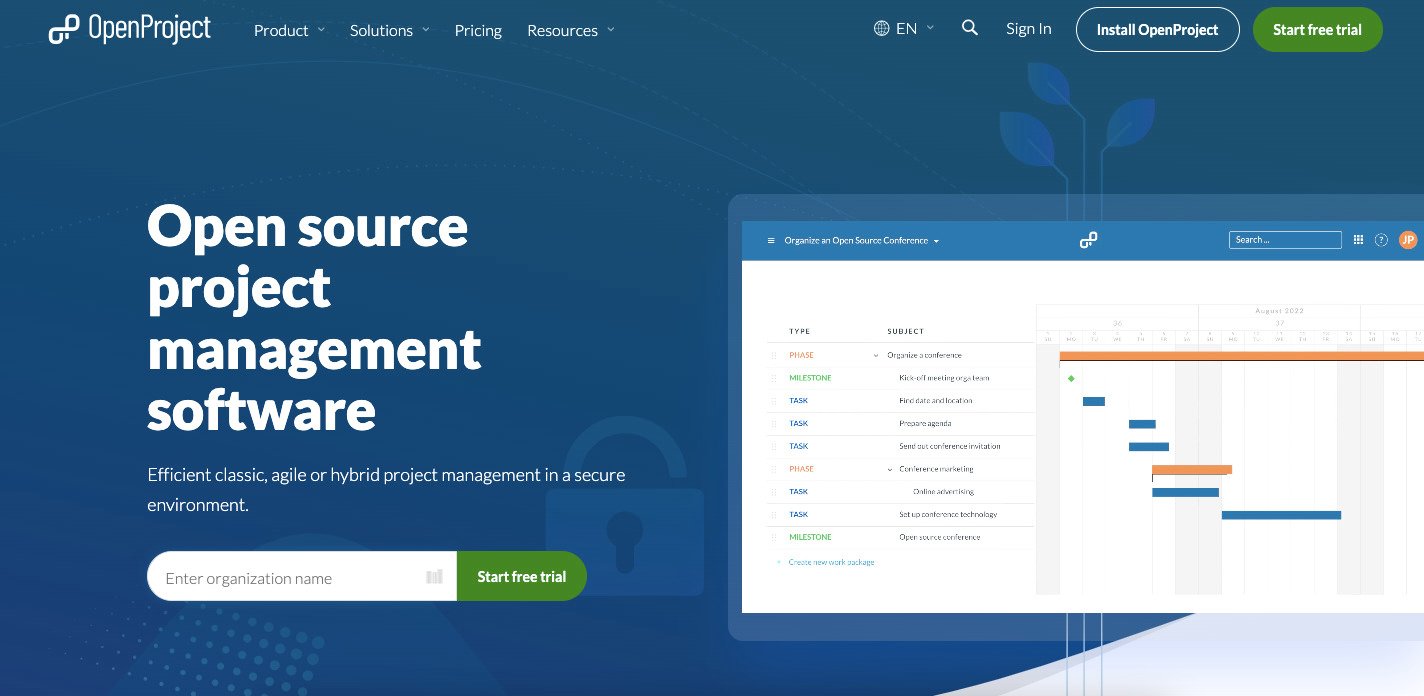Screen dimensions: 1424x696
Task: Click the help question mark icon
Action: tap(1382, 240)
